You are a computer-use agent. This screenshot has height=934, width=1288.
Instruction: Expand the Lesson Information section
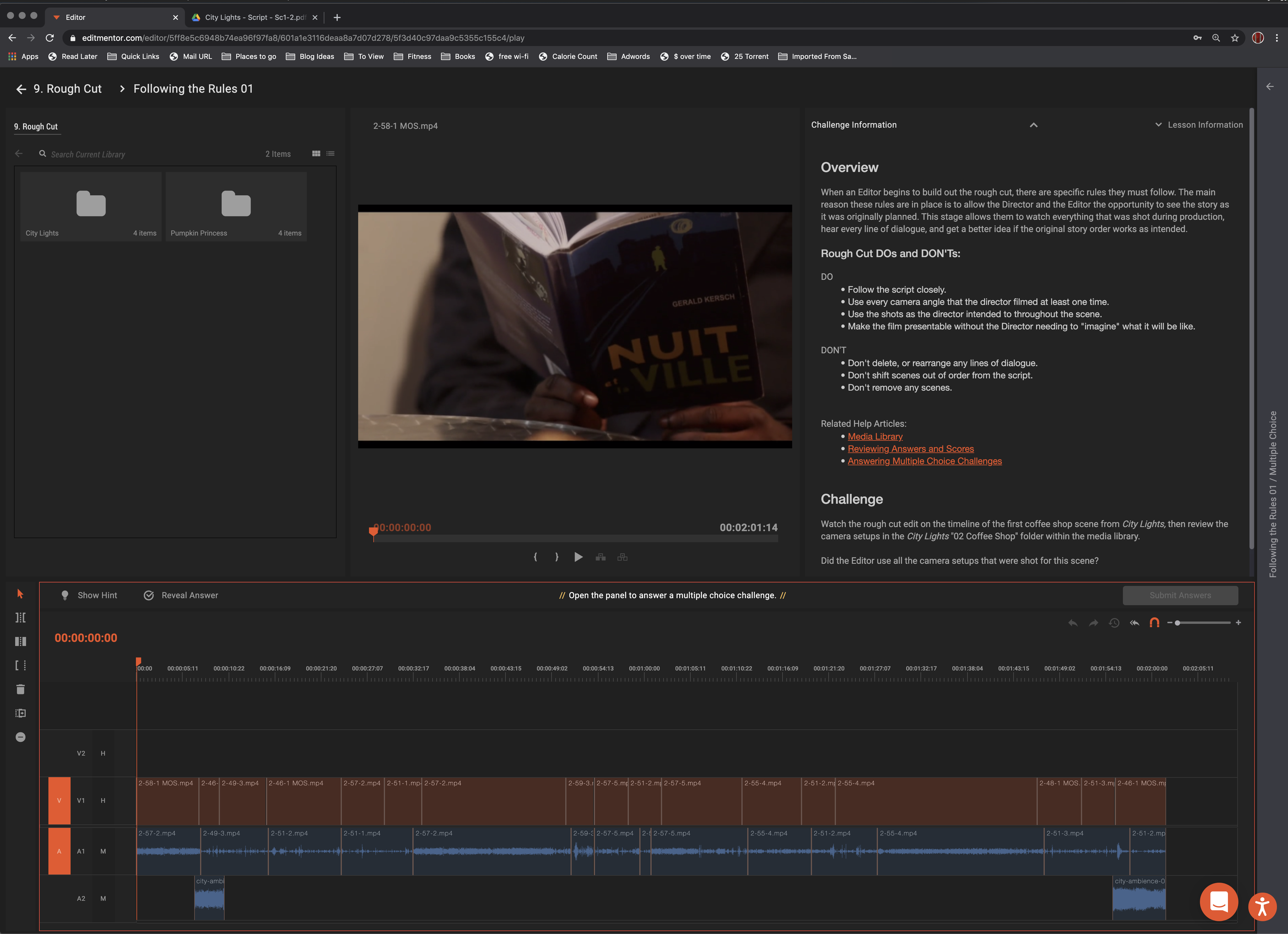pyautogui.click(x=1199, y=125)
